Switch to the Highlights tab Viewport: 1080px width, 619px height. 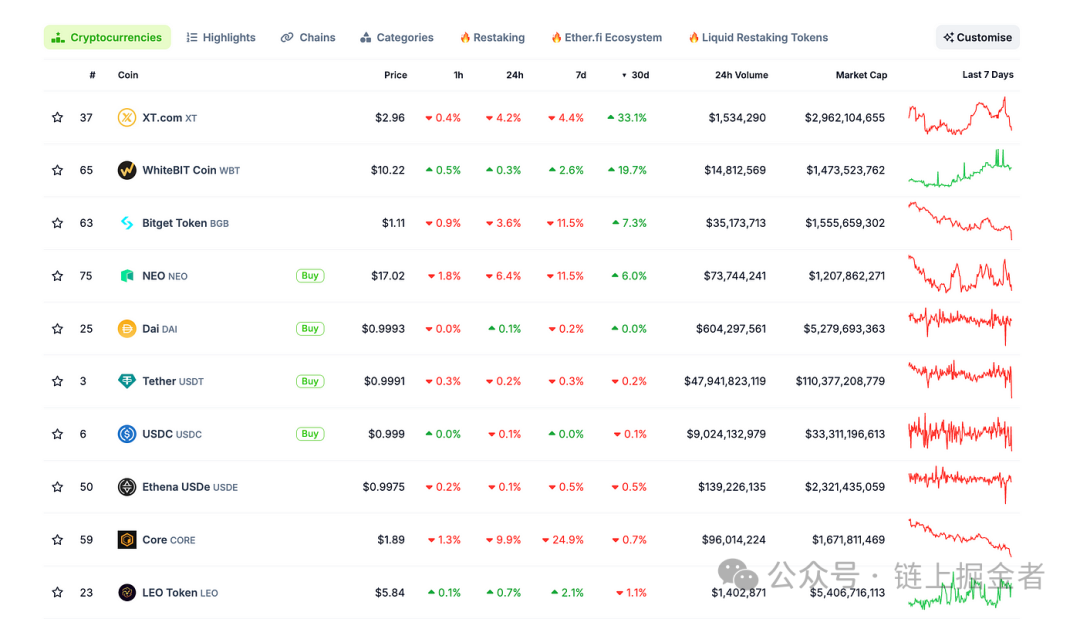coord(221,37)
